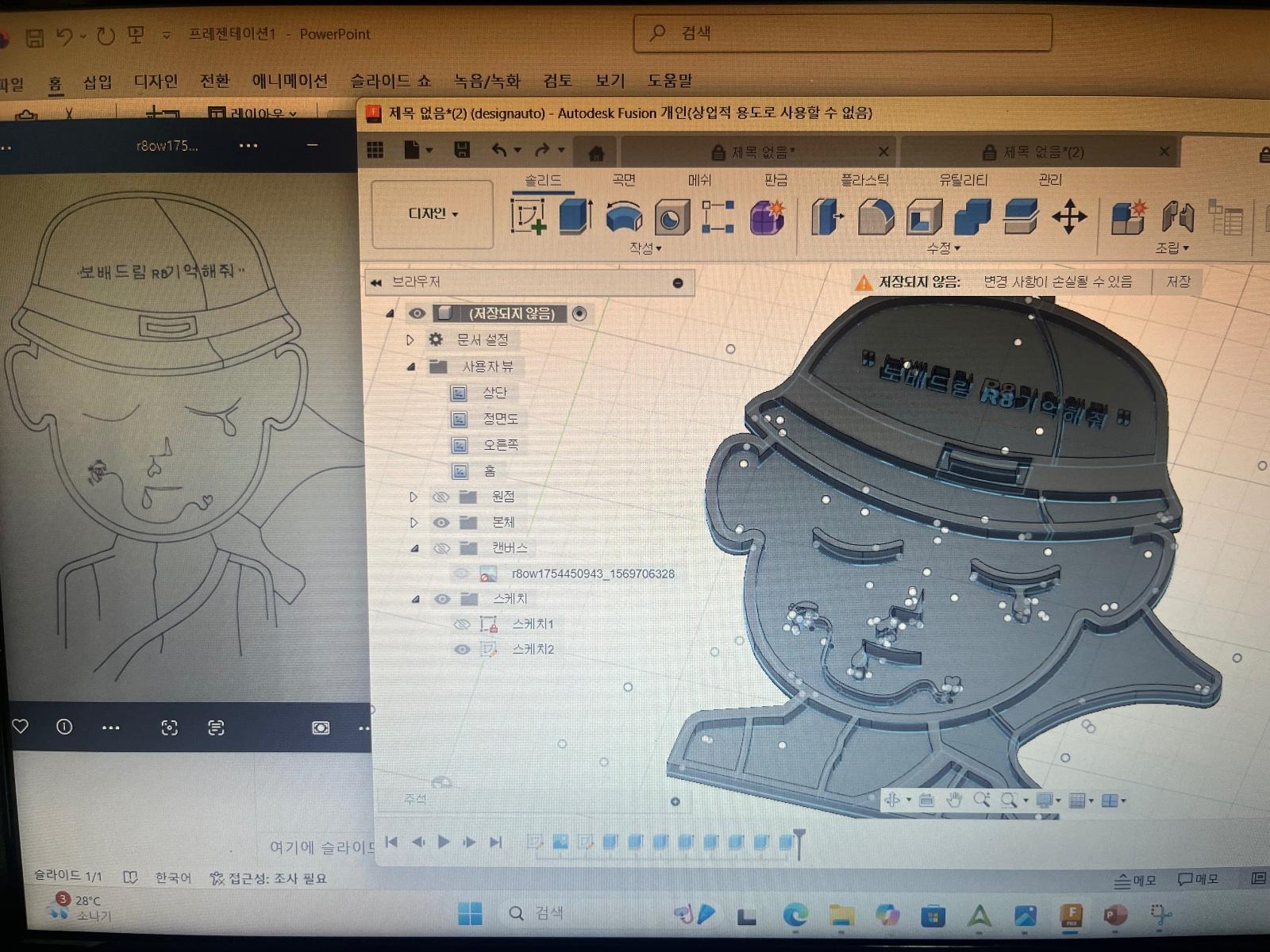Select the Move/Copy arrows tool
The height and width of the screenshot is (952, 1270).
click(1069, 217)
